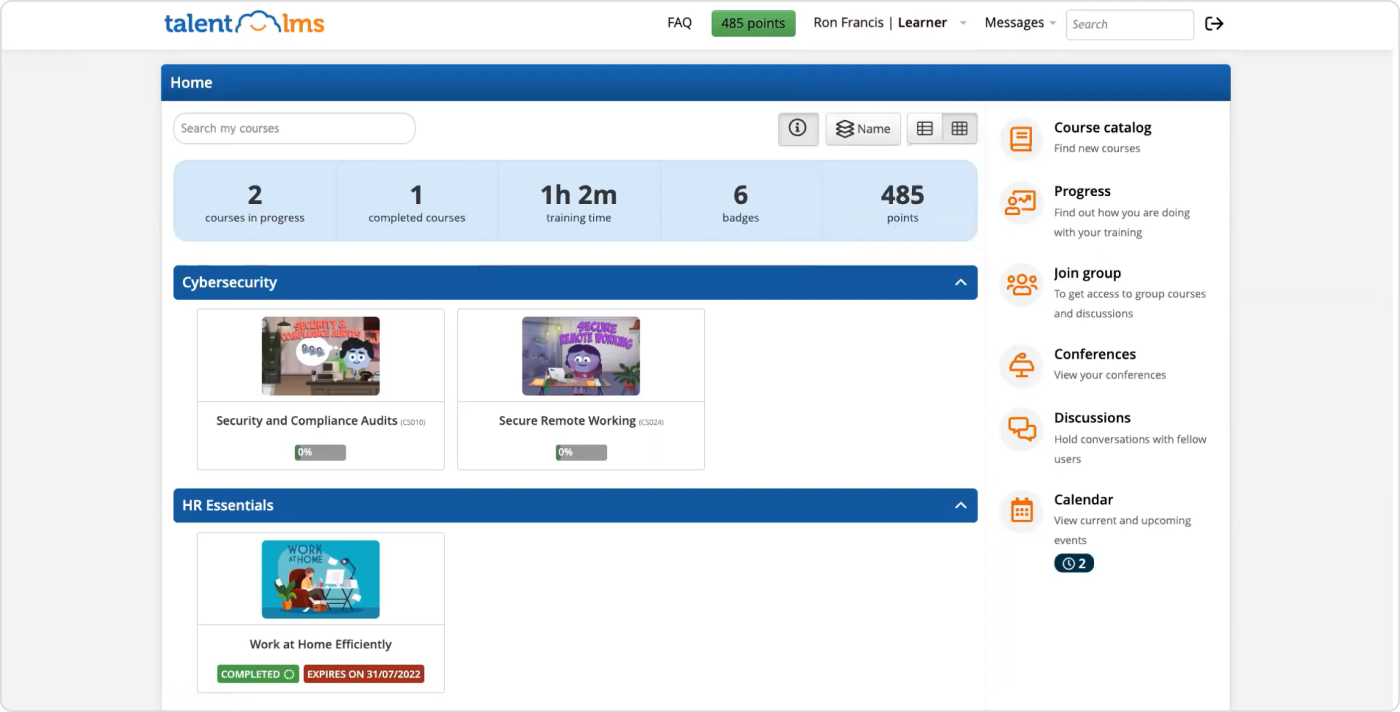The image size is (1400, 712).
Task: Open the calendar events count badge
Action: (1074, 562)
